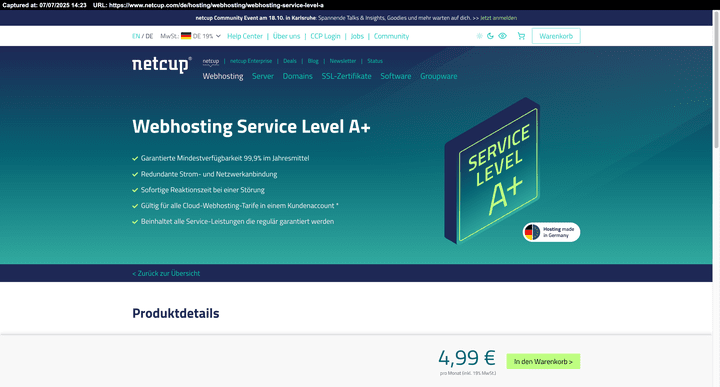
Task: Click Jetzt anmelden in the event banner
Action: point(498,18)
